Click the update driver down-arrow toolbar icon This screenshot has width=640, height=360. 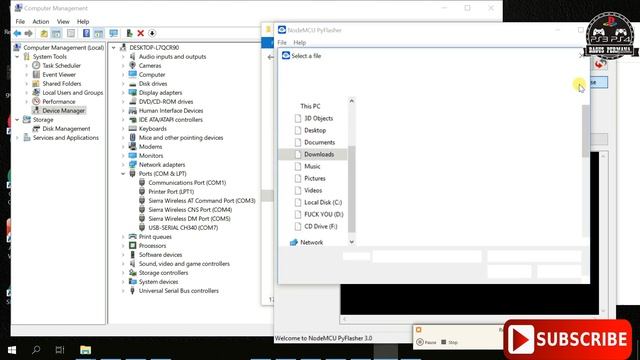coord(152,33)
